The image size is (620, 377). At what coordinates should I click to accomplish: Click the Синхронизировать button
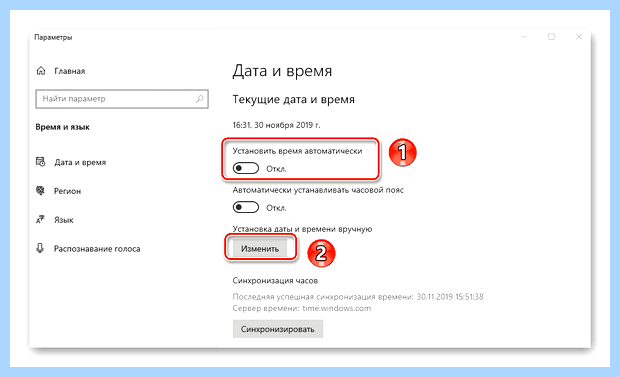278,329
